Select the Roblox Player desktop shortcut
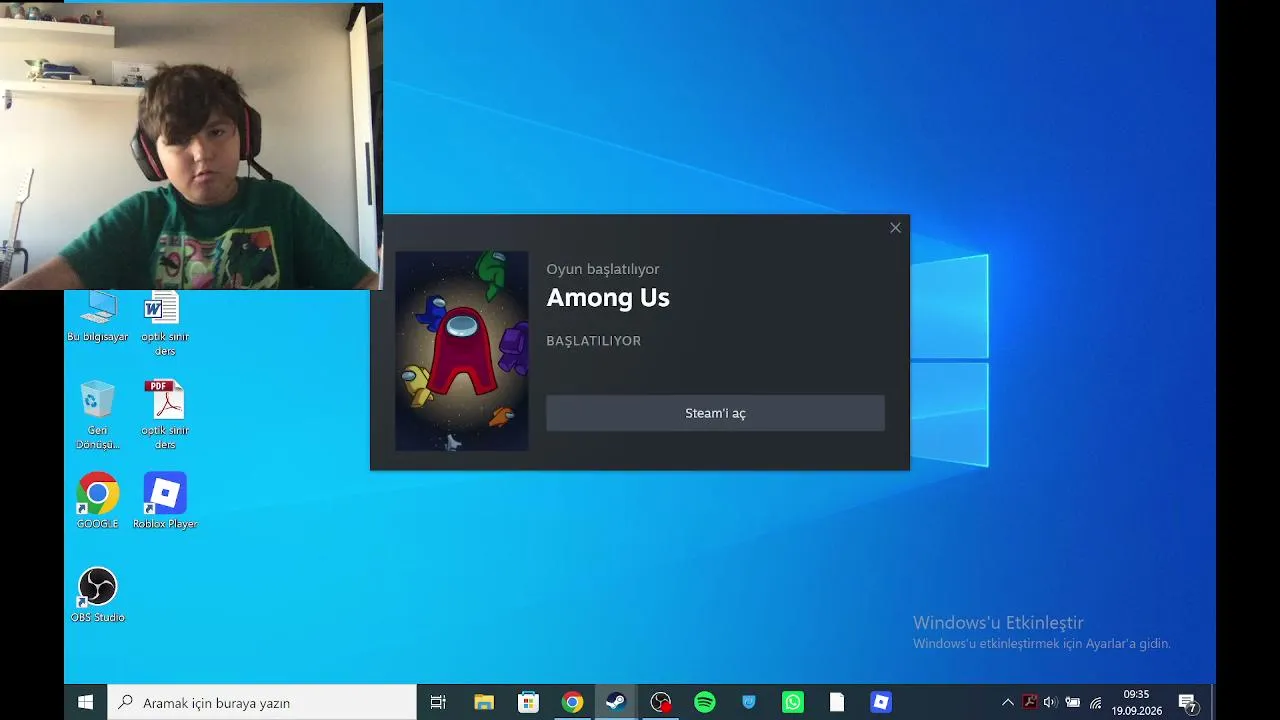 (165, 501)
